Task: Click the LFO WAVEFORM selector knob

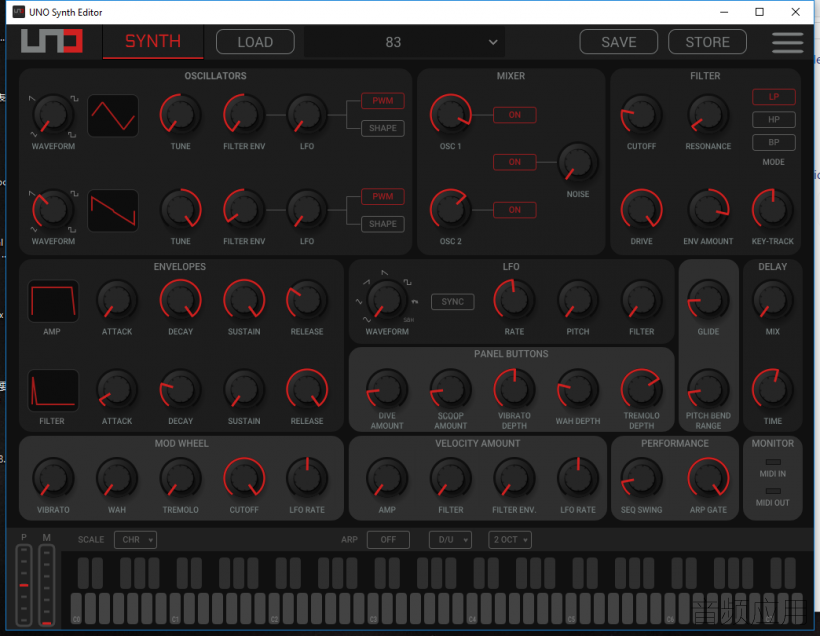Action: pos(386,300)
